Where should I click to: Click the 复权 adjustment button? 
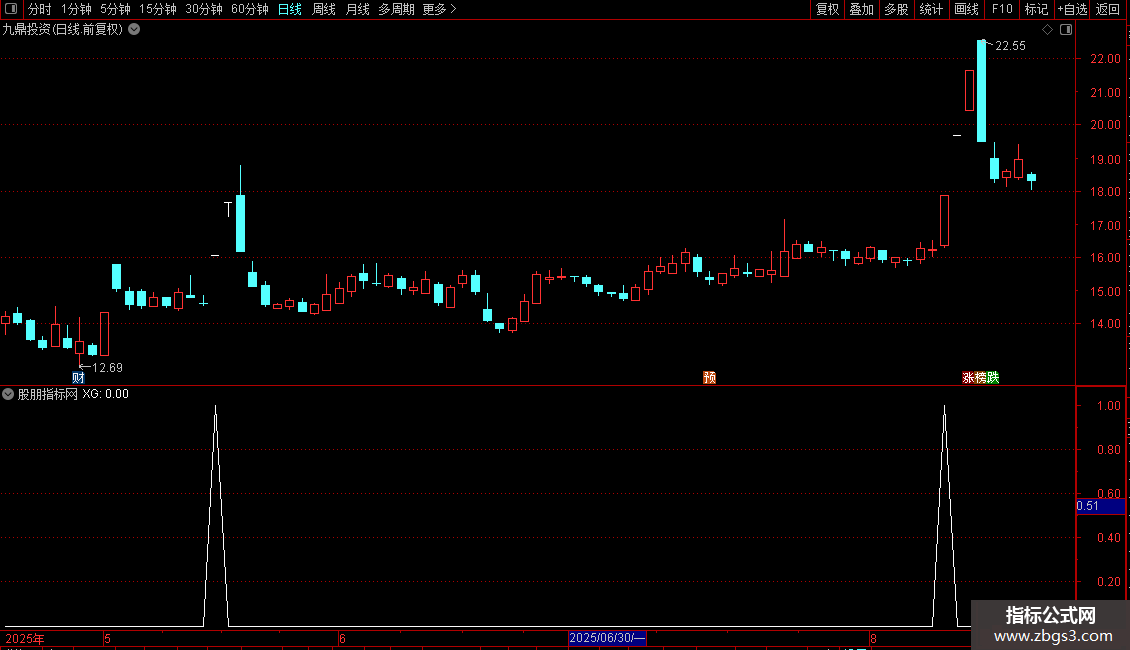pos(827,9)
